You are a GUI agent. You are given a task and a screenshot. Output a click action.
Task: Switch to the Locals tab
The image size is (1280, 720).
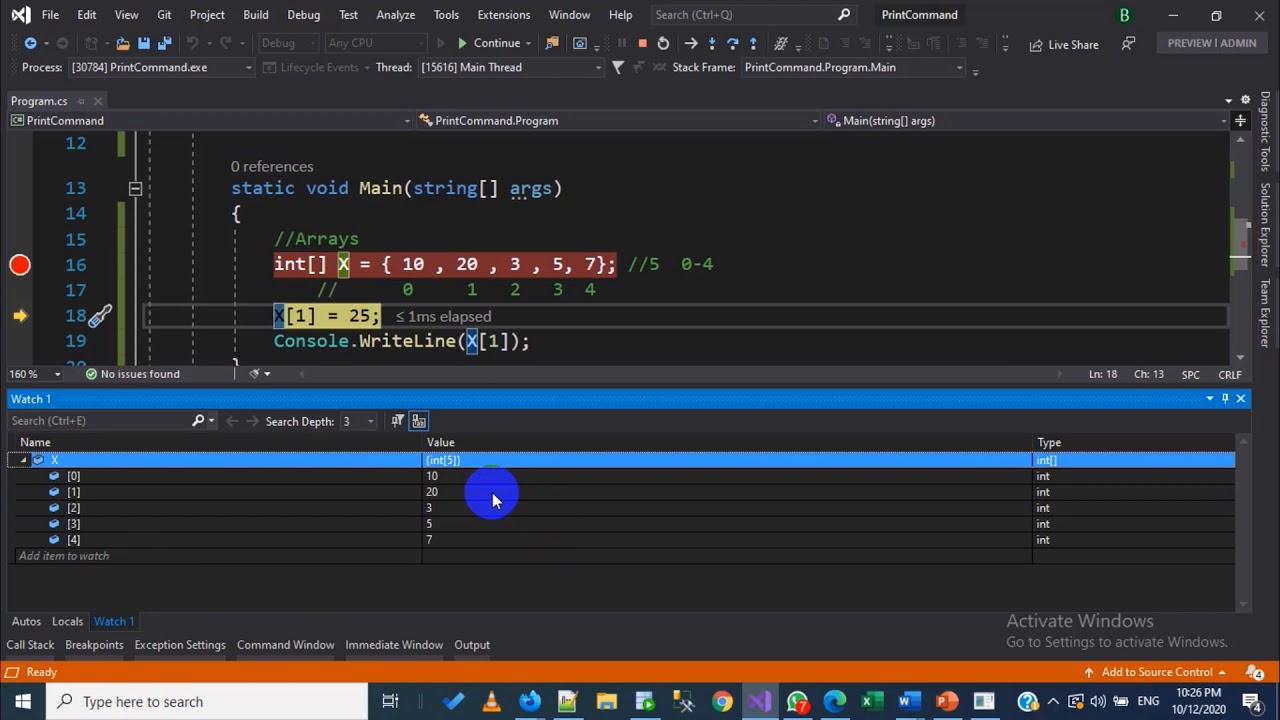67,621
